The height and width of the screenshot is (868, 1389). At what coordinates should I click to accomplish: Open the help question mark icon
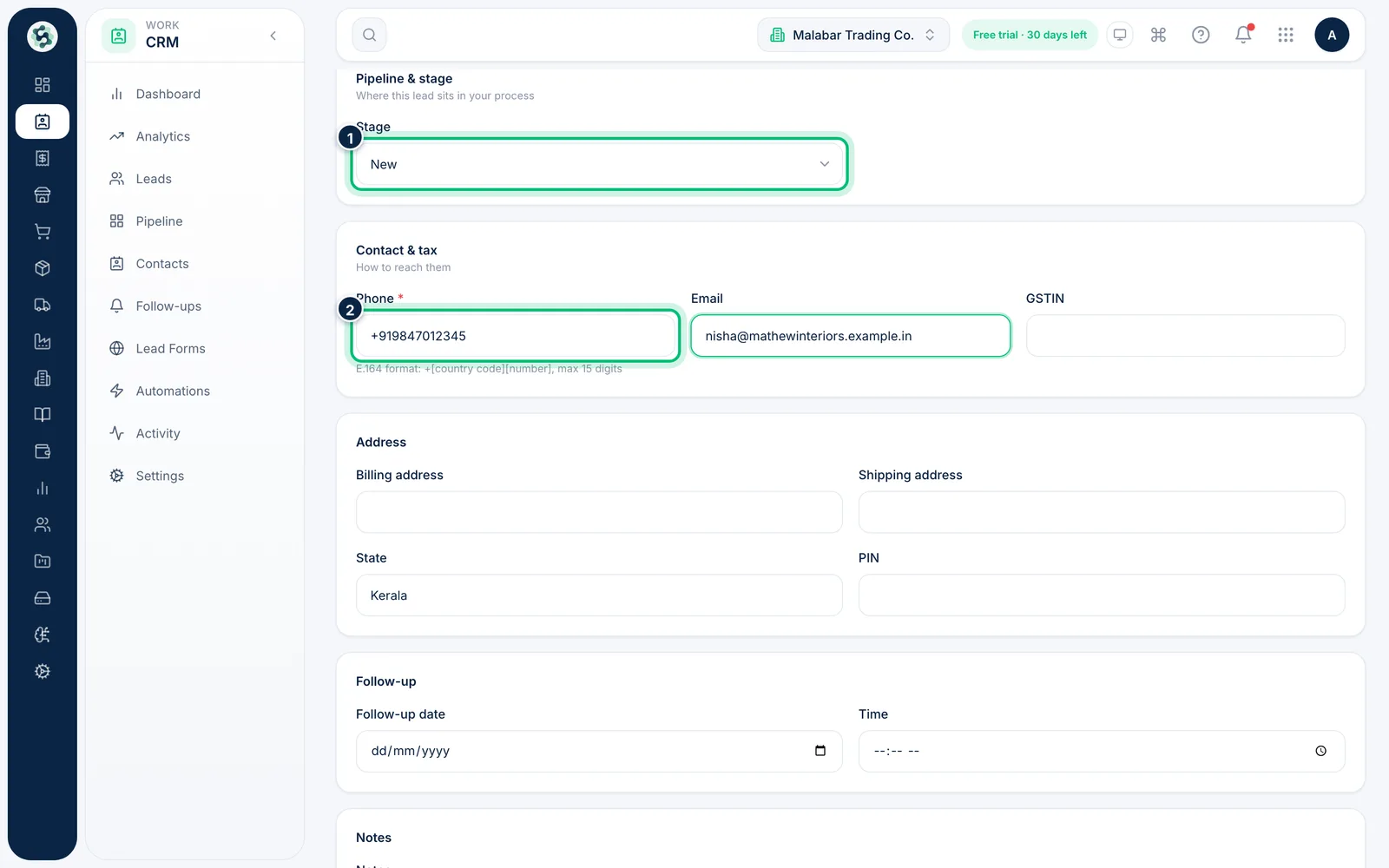pos(1201,35)
